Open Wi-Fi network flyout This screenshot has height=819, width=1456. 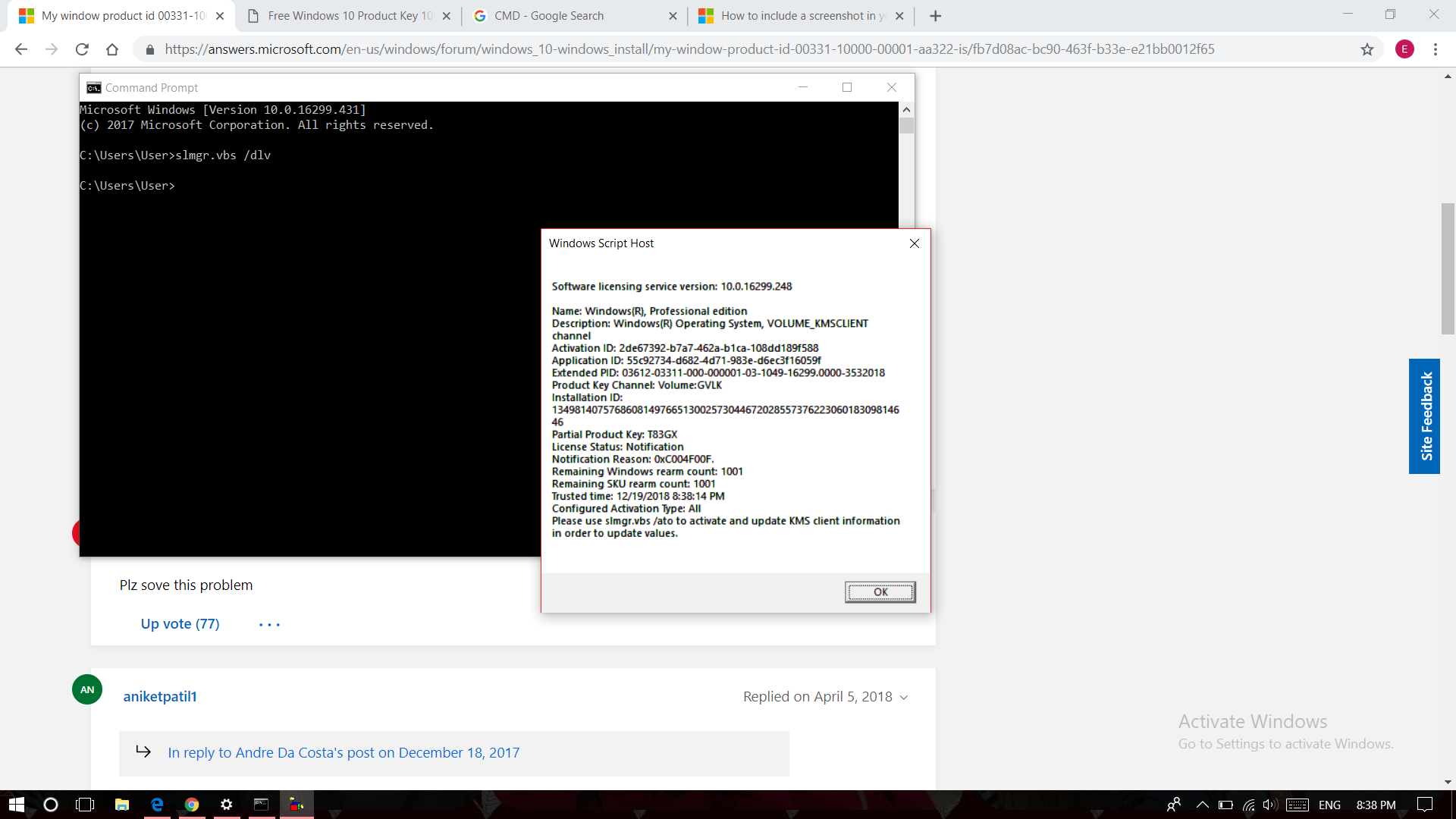point(1249,805)
